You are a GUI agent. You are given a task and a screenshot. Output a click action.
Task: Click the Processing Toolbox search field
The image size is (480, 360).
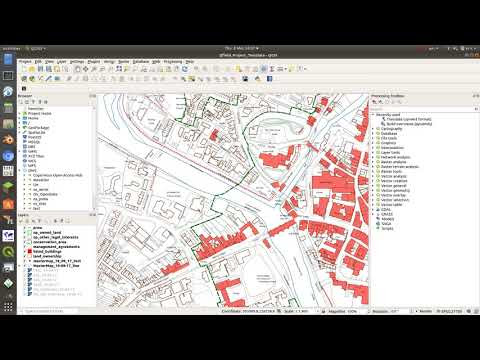click(422, 109)
